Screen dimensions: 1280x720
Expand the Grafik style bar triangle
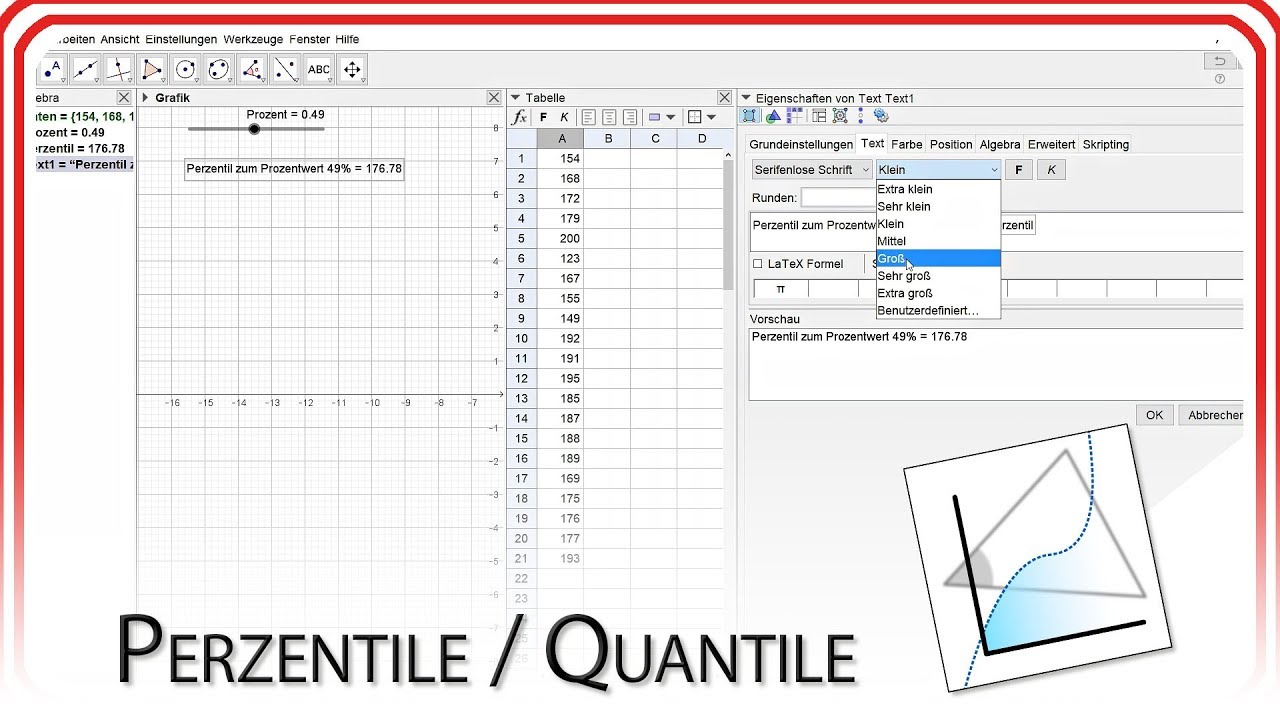click(145, 98)
